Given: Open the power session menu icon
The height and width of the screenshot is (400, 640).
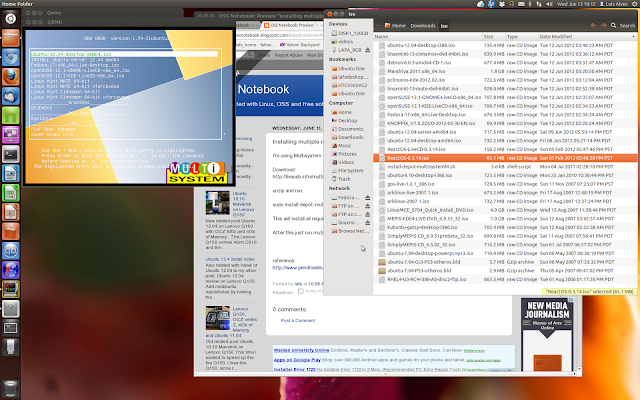Looking at the screenshot, I should (x=634, y=4).
